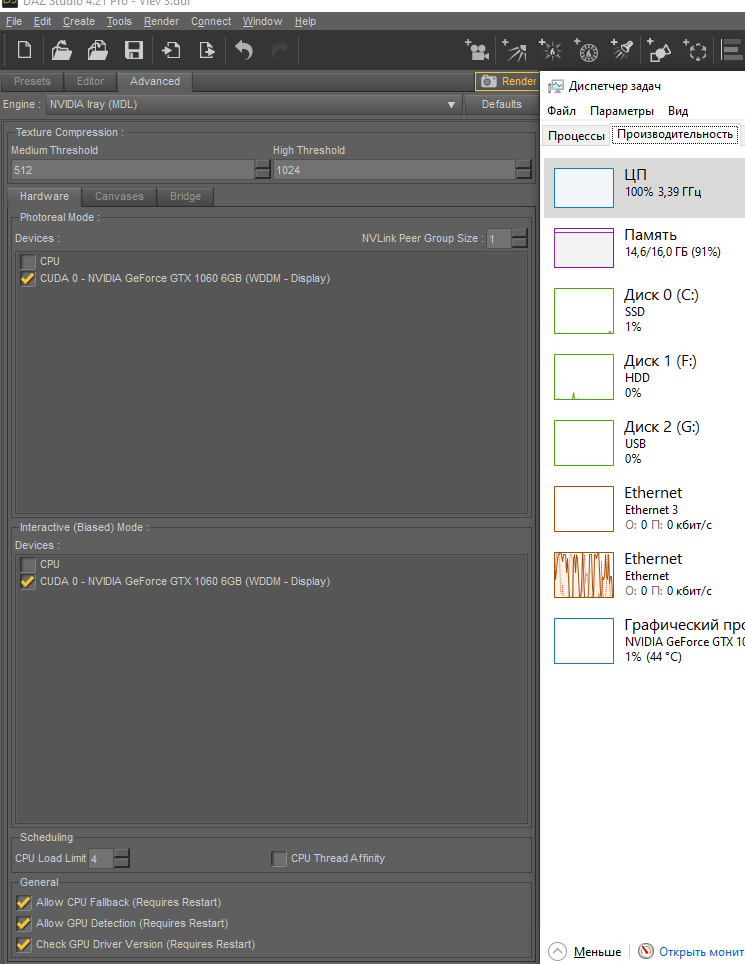Open Параметры menu in Task Manager
Image resolution: width=745 pixels, height=964 pixels.
pyautogui.click(x=621, y=111)
